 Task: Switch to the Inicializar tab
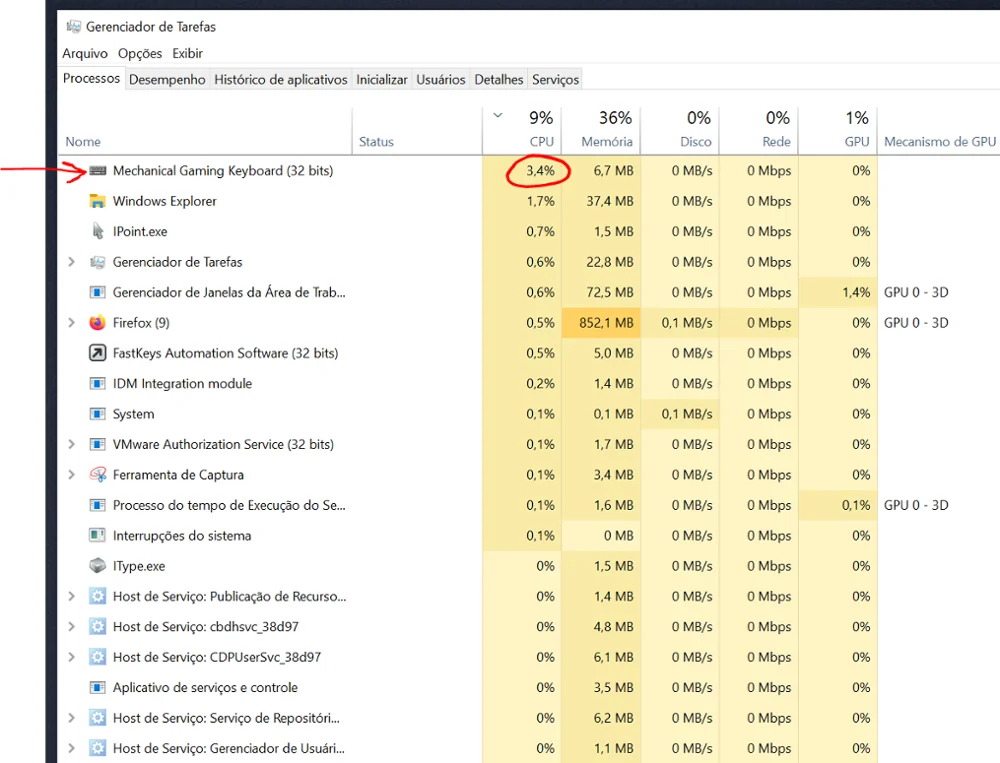coord(381,80)
